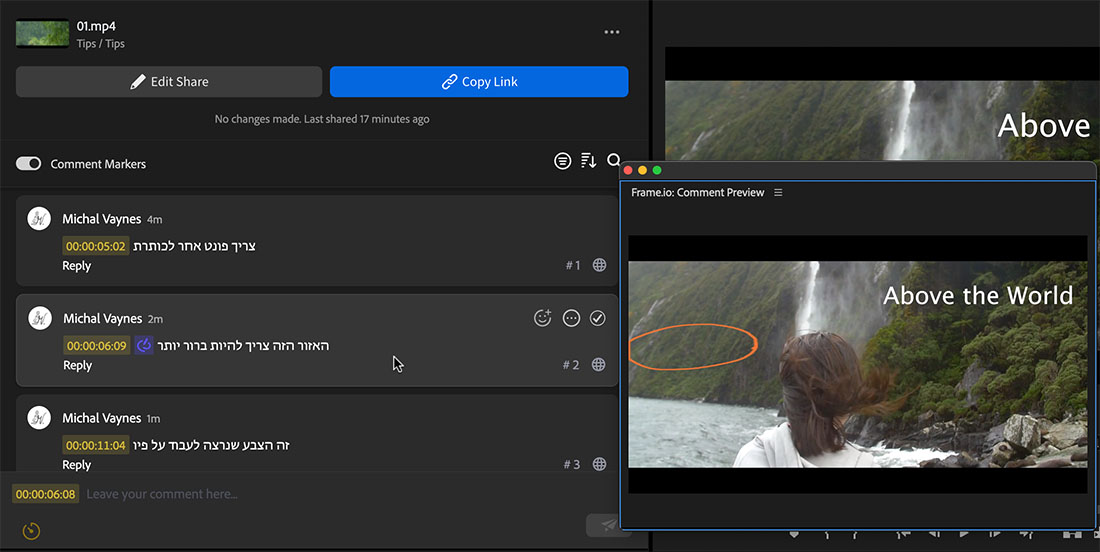Click the Add Marker icon in Program Monitor
This screenshot has height=552, width=1100.
click(x=794, y=534)
